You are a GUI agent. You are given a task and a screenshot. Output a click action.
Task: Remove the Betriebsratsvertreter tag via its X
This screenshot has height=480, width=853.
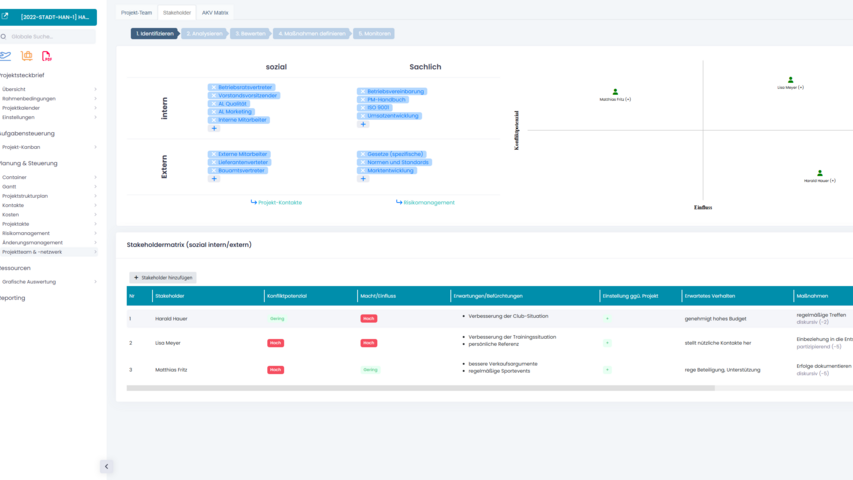213,88
